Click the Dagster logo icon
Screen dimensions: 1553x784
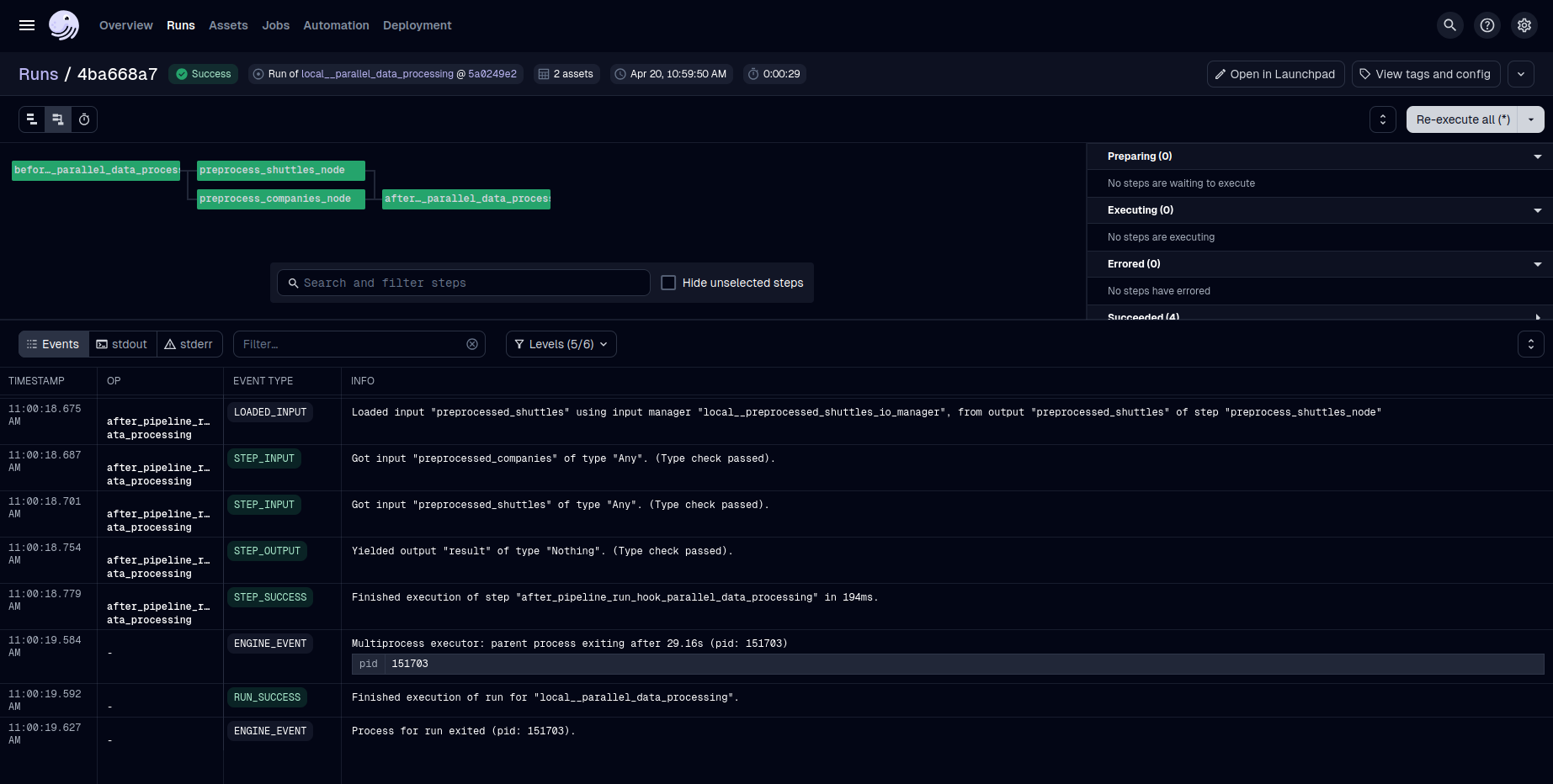coord(64,25)
